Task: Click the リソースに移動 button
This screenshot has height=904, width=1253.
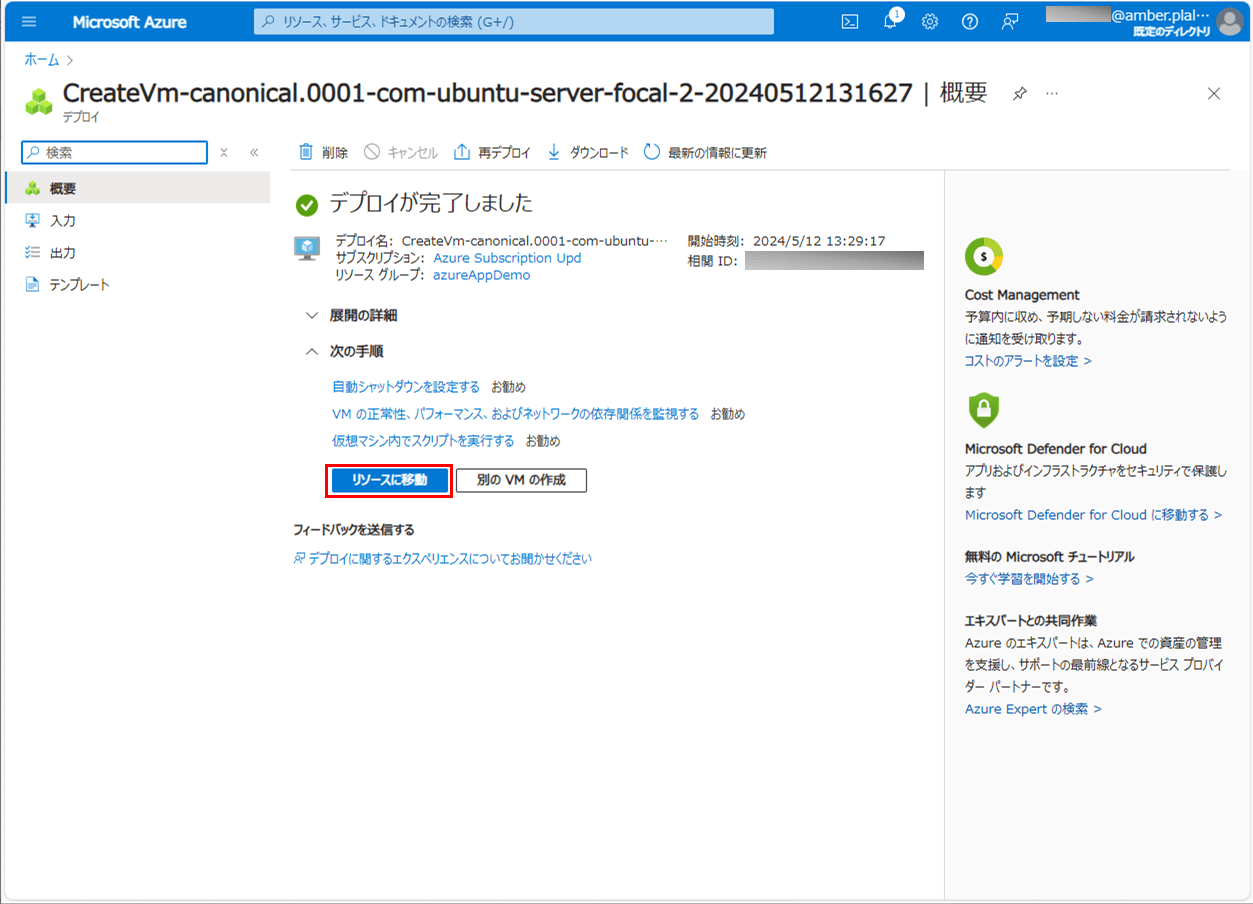Action: coord(389,480)
